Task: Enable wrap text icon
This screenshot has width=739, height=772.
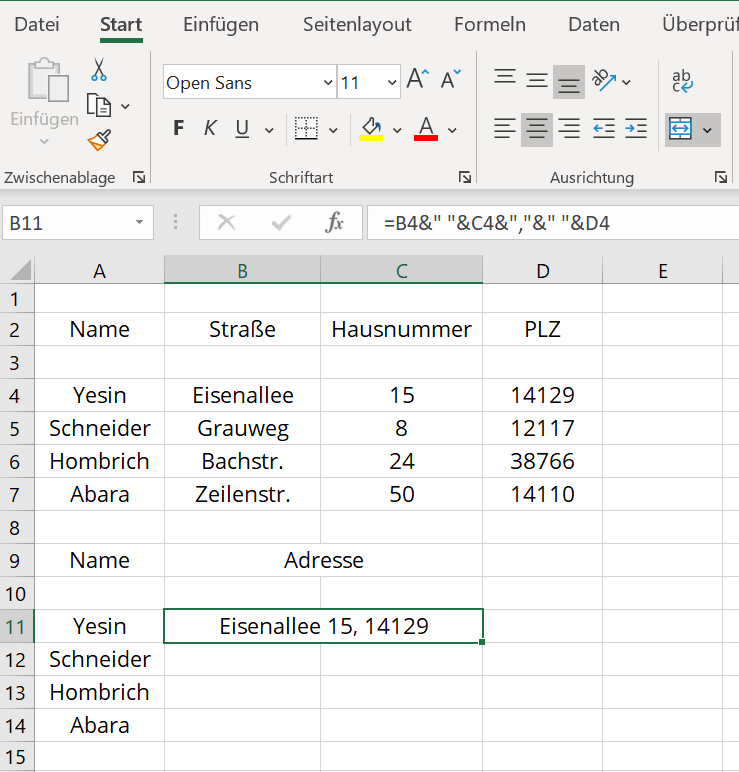Action: [x=682, y=81]
